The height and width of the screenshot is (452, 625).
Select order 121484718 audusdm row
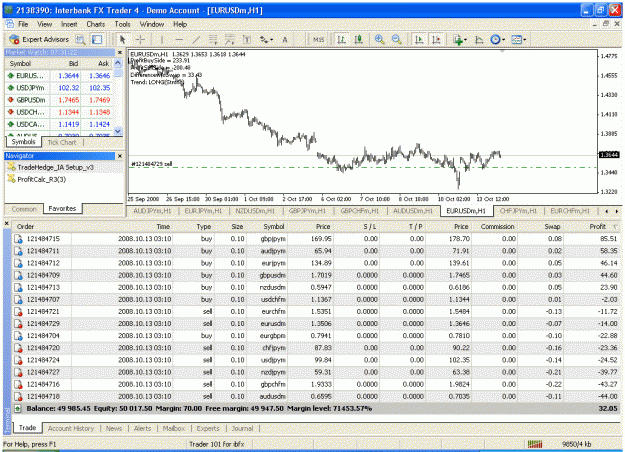316,397
